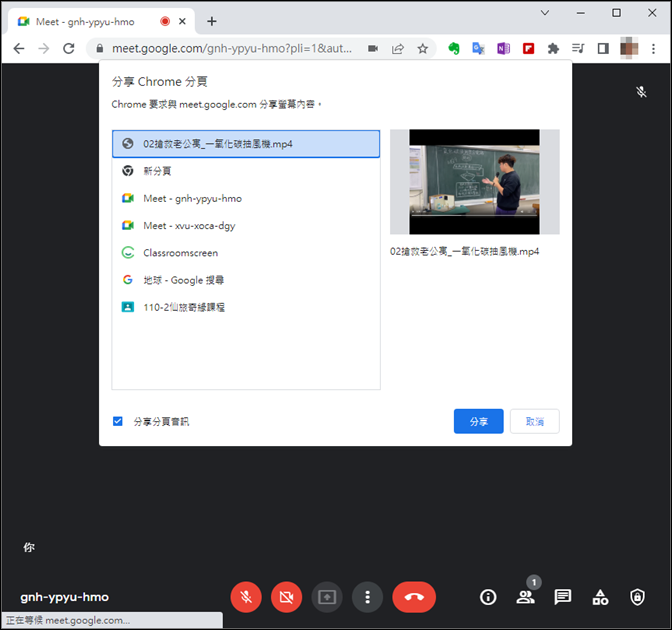672x630 pixels.
Task: Click the video preview thumbnail
Action: click(x=474, y=182)
